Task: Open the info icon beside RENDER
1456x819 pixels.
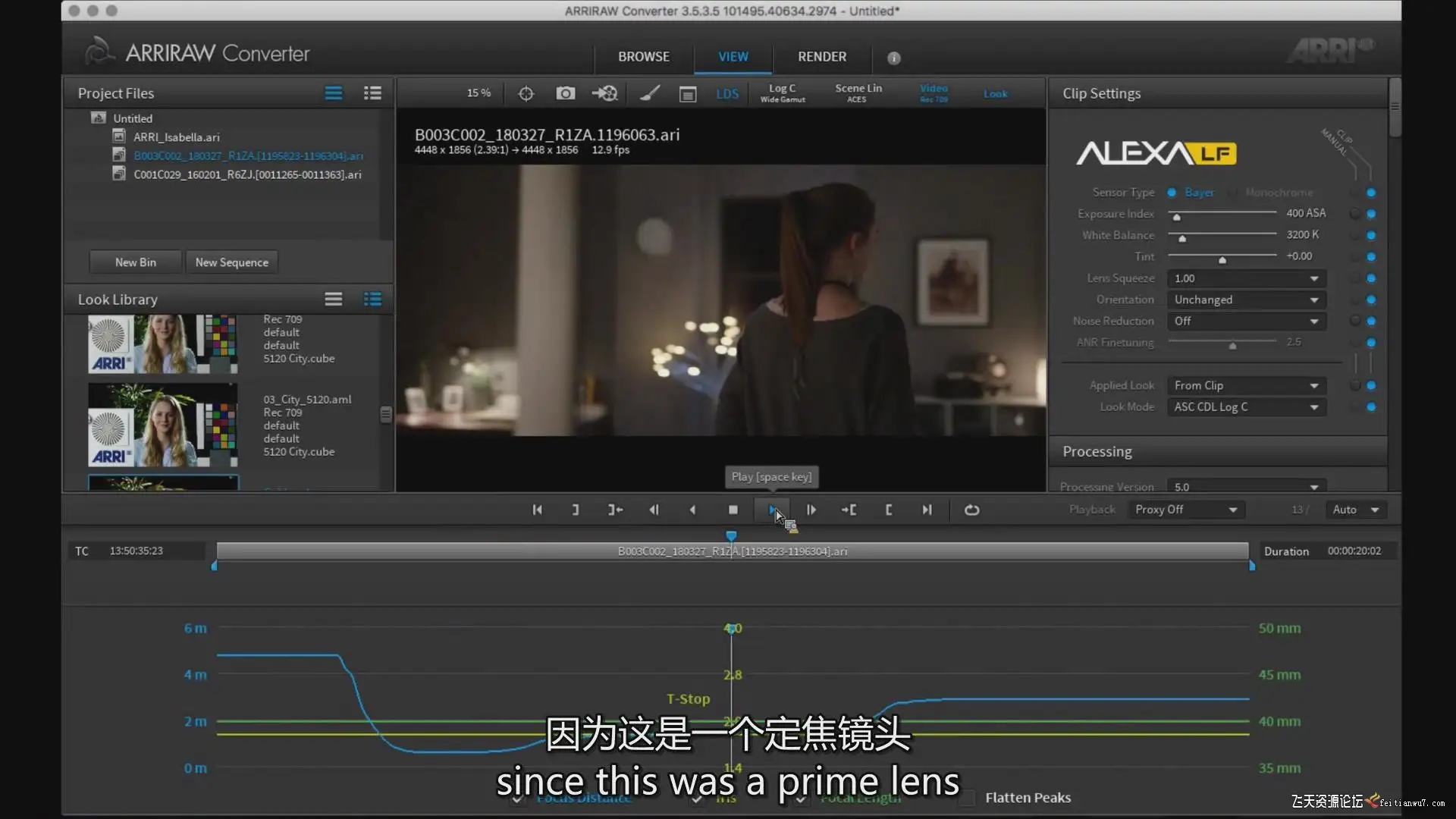Action: 893,58
